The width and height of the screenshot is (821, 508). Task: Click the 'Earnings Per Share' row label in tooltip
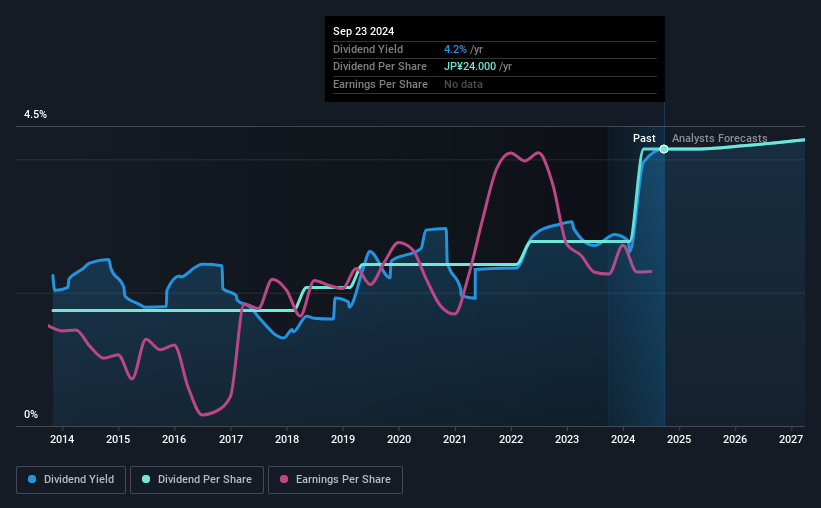pos(380,84)
